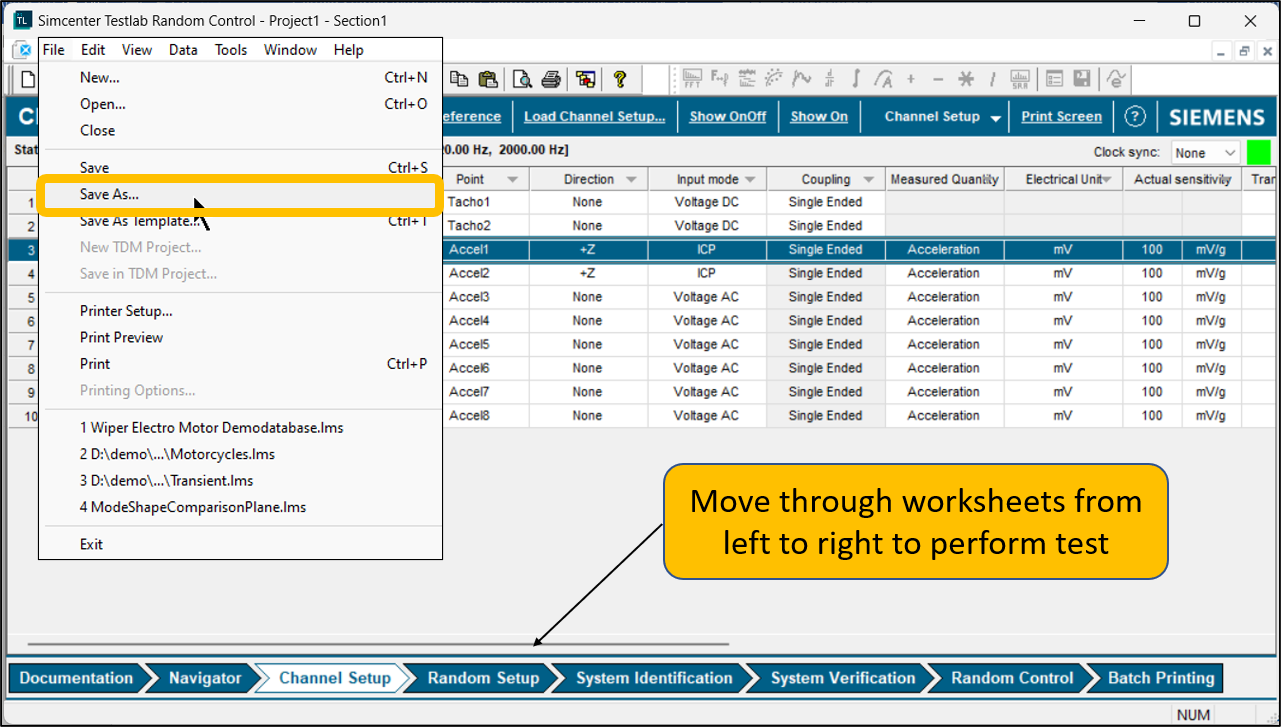The width and height of the screenshot is (1281, 727).
Task: Click the F function toolbar icon
Action: pyautogui.click(x=719, y=79)
